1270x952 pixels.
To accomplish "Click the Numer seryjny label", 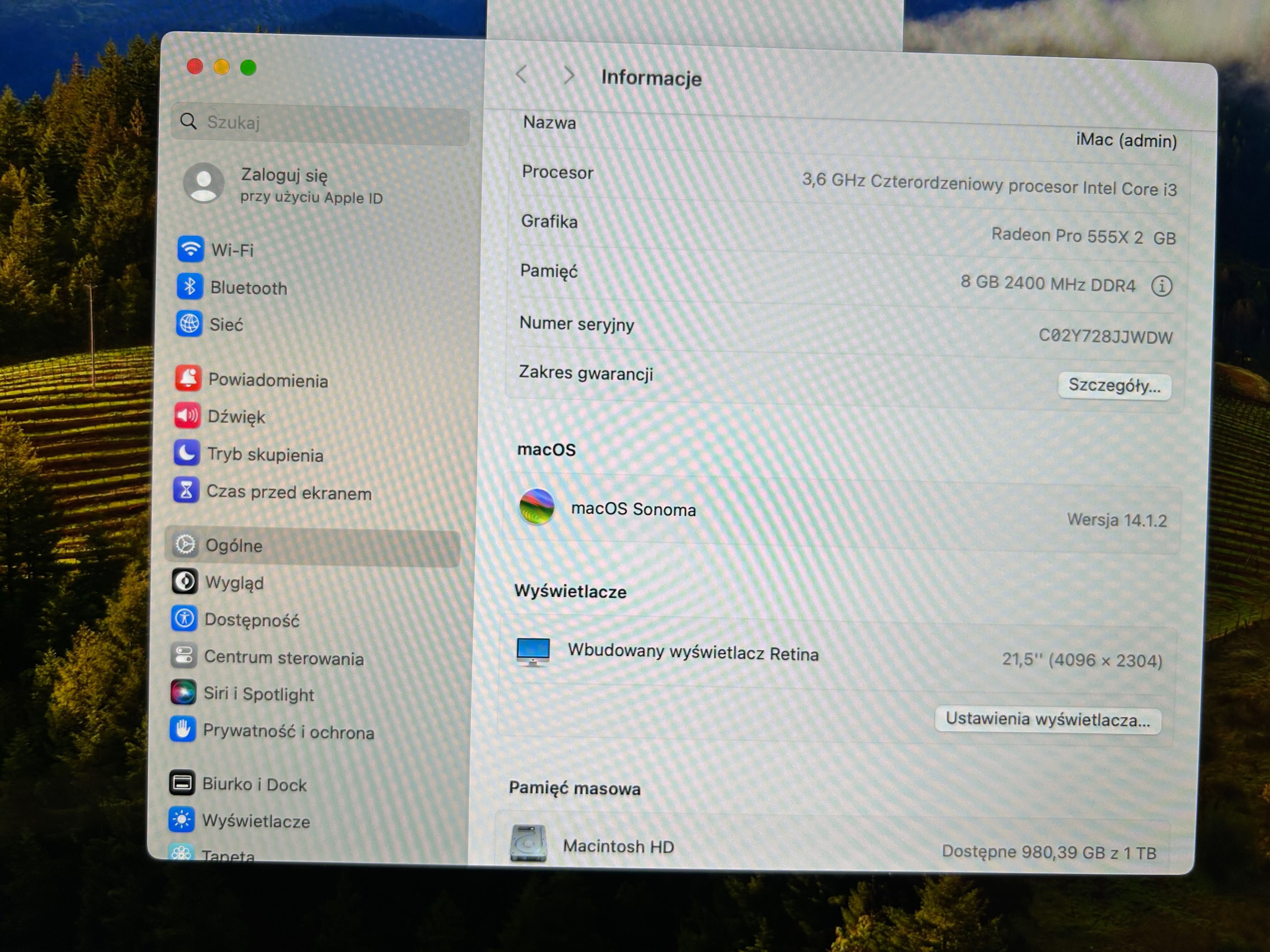I will coord(576,324).
